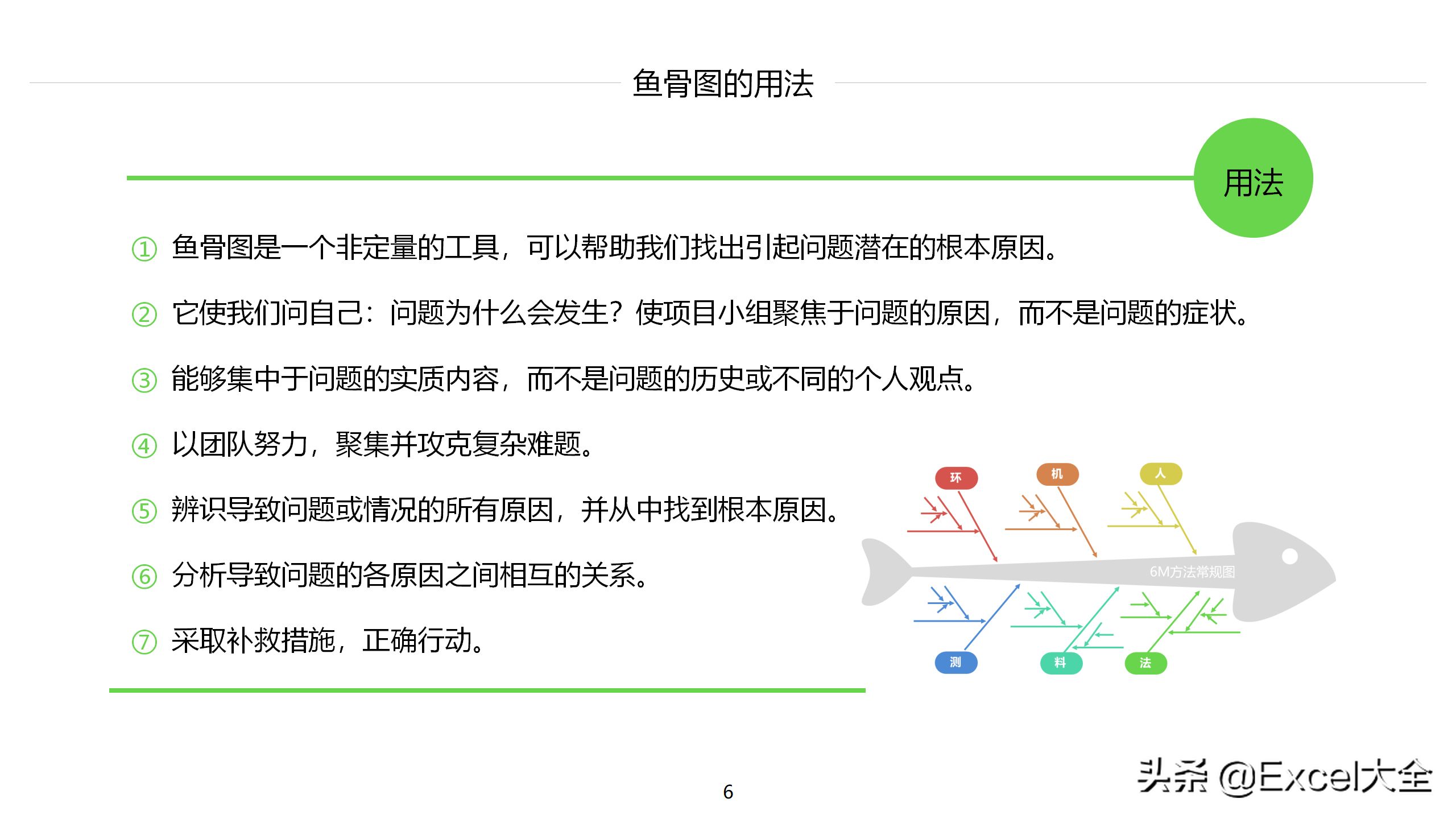
Task: Click the text 分析导致问题的各原因之间相互的关系
Action: coord(409,575)
